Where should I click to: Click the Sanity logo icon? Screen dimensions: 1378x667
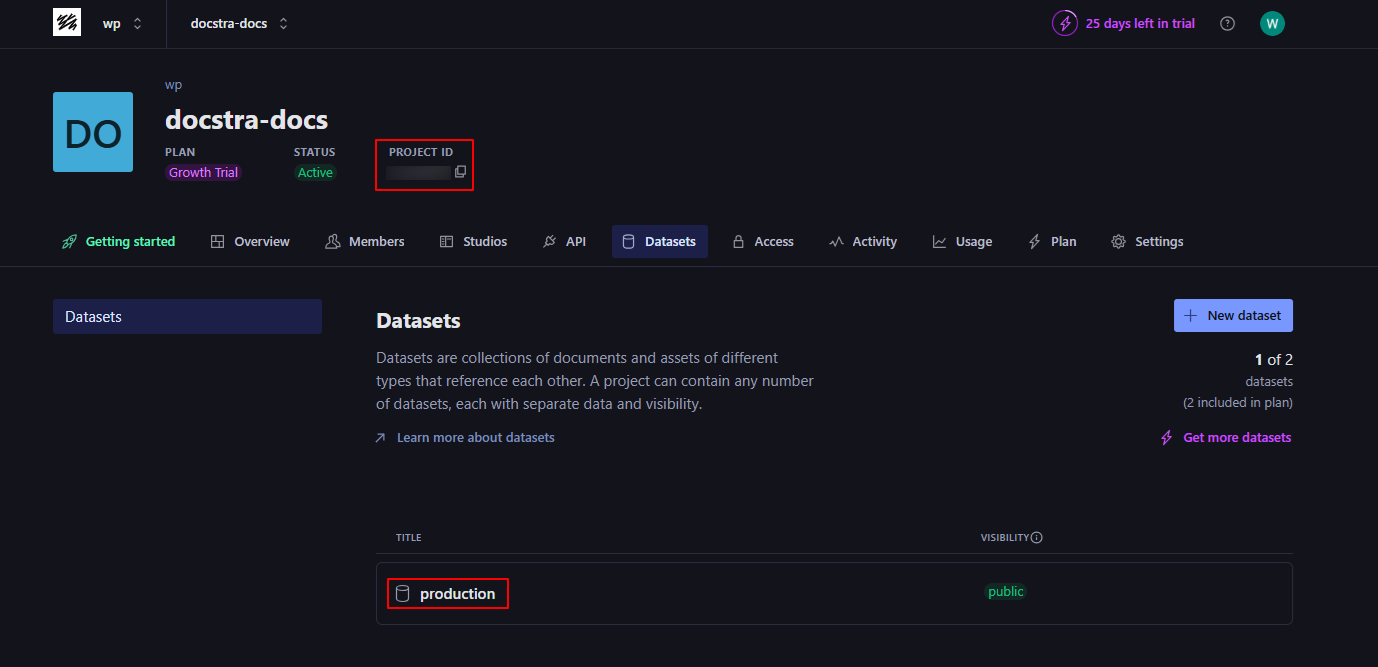67,22
